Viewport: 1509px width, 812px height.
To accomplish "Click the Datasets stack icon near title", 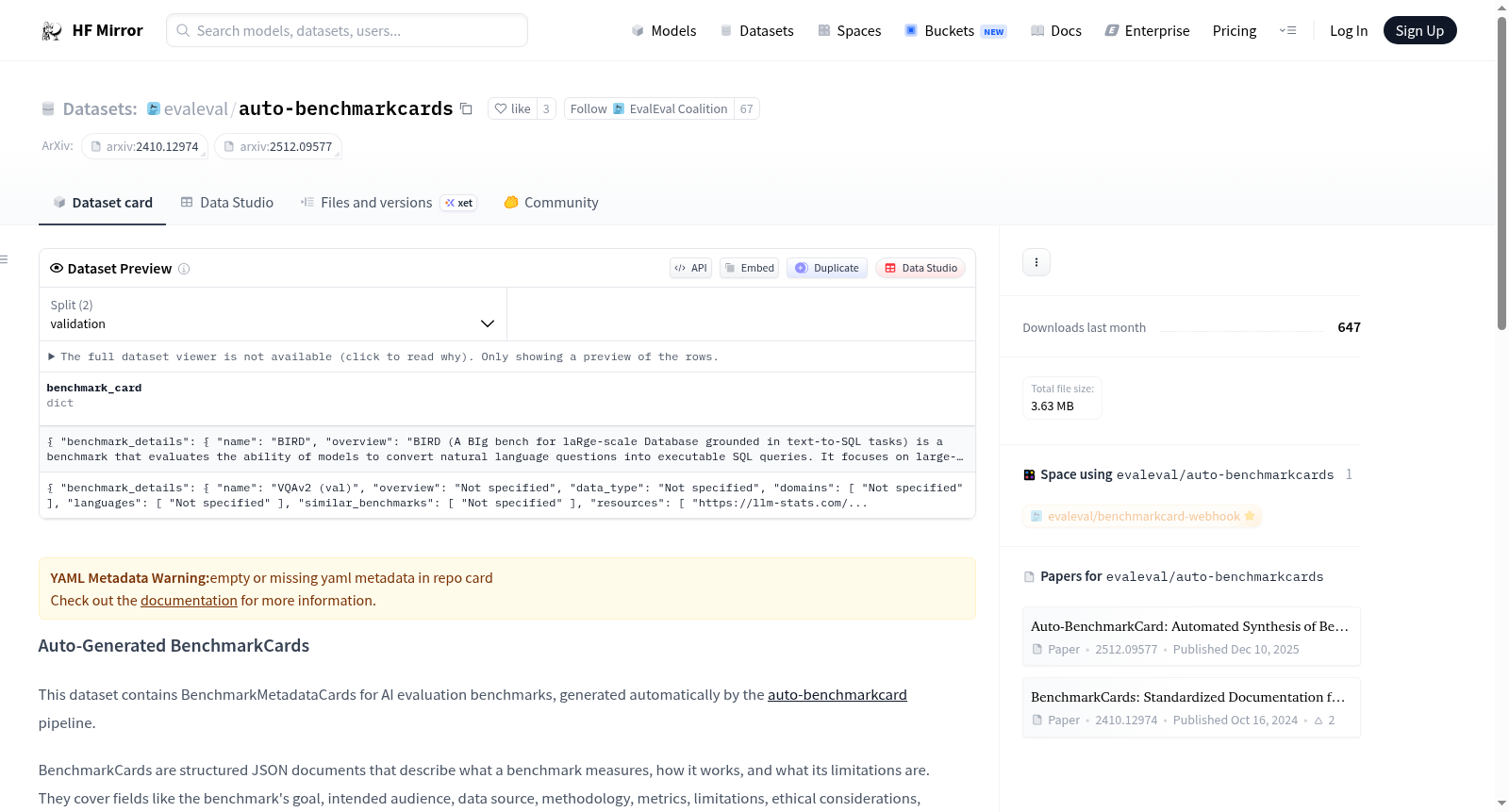I will tap(48, 108).
